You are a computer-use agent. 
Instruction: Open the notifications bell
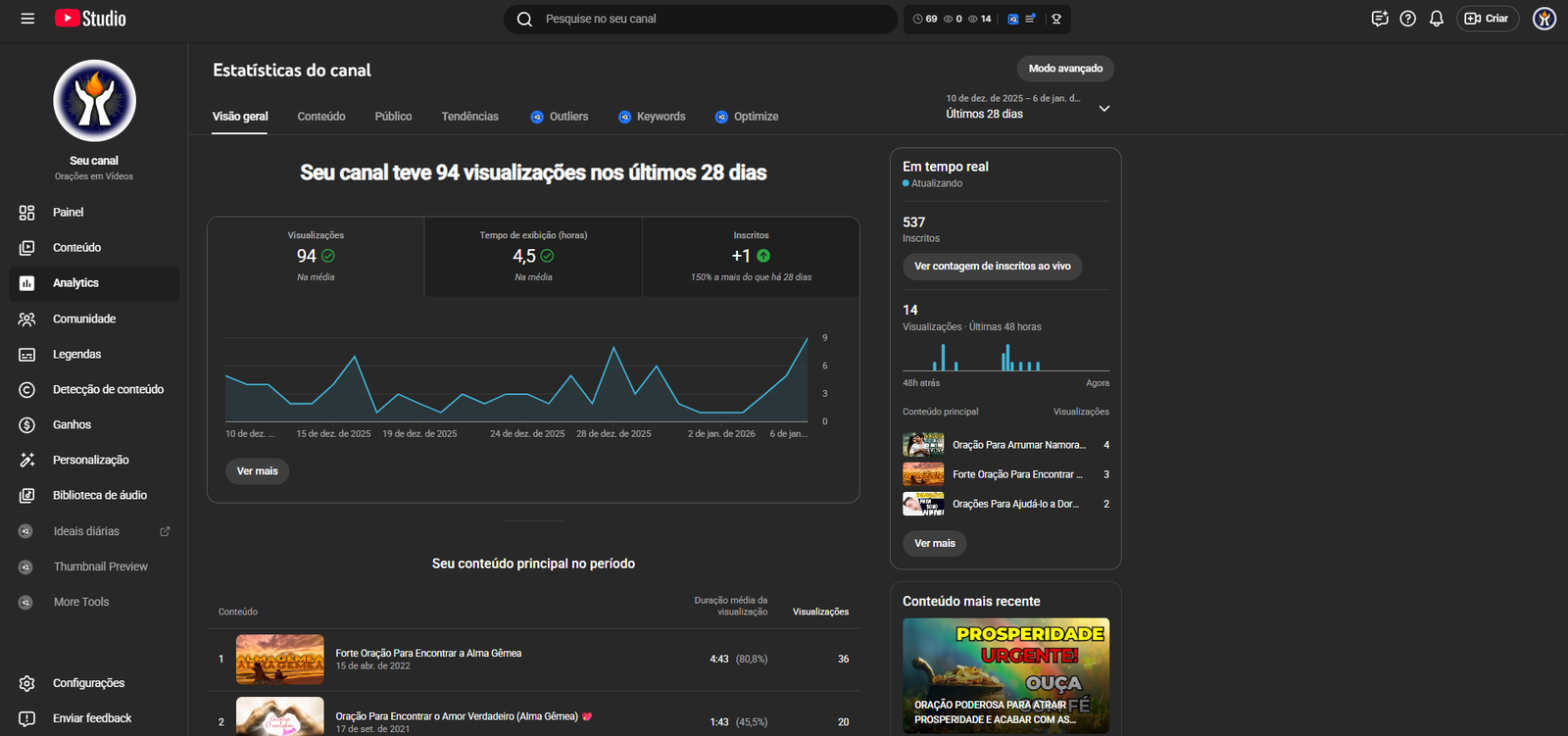(x=1436, y=19)
